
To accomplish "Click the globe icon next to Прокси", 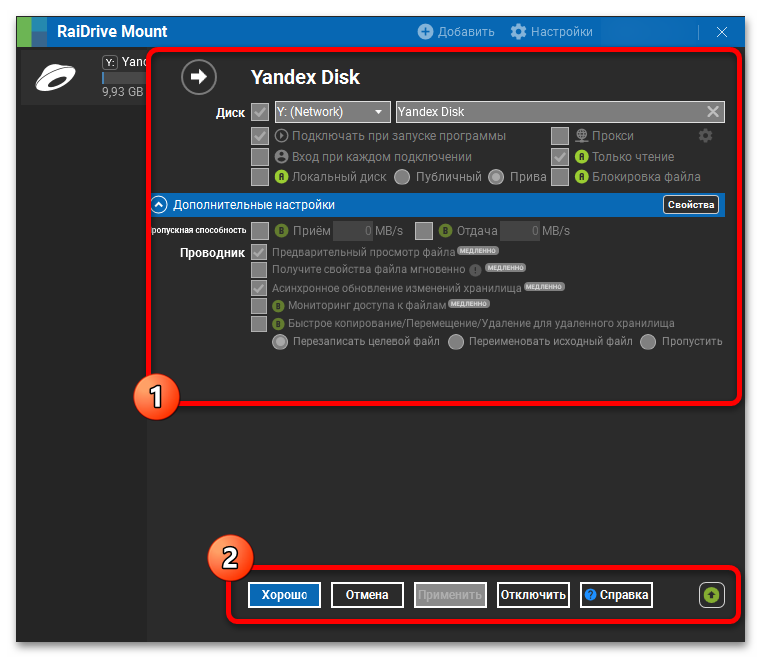I will 581,135.
